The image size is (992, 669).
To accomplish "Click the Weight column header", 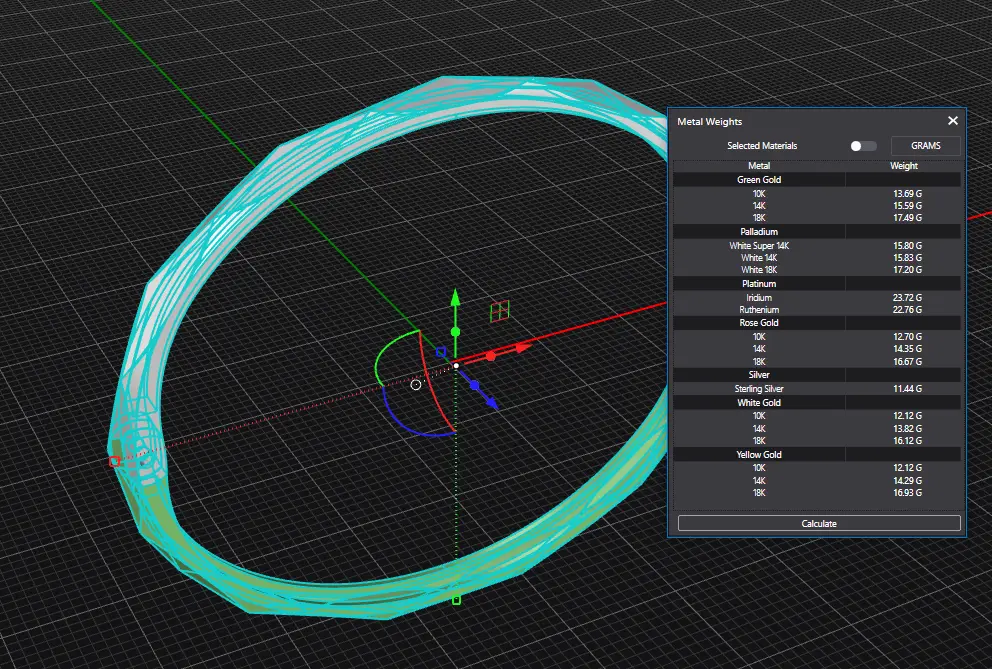I will (903, 166).
